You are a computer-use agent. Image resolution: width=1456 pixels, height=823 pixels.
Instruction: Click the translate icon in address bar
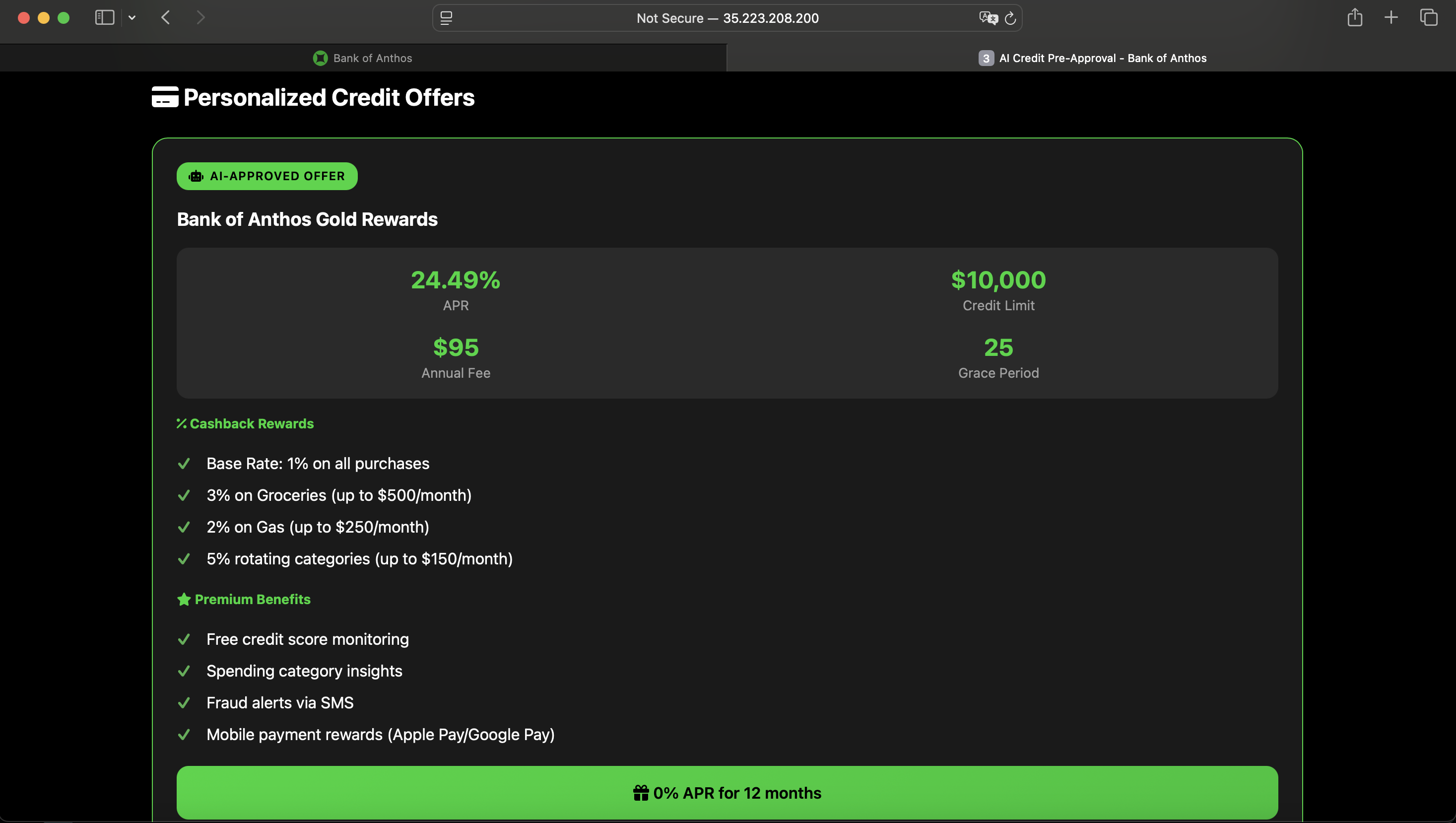coord(988,18)
